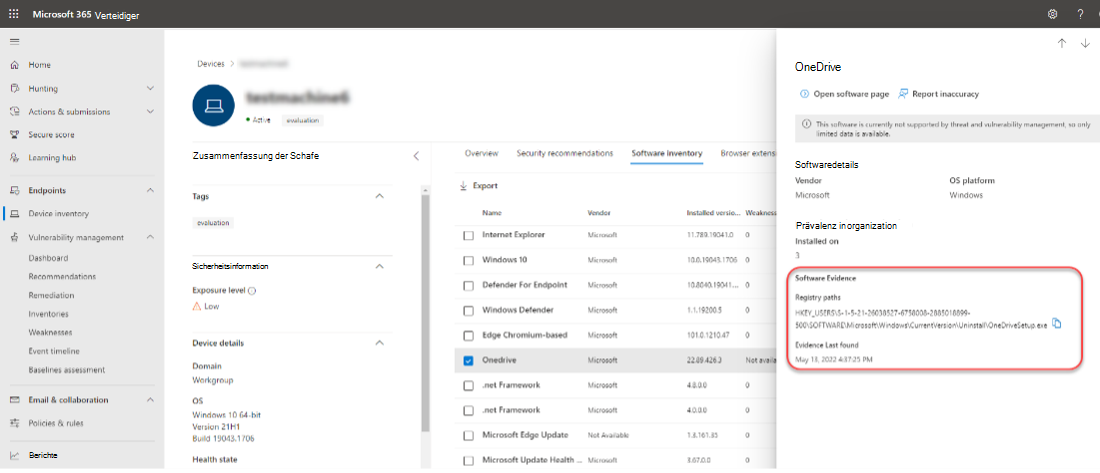
Task: Click the Berichte chart icon
Action: pos(14,455)
